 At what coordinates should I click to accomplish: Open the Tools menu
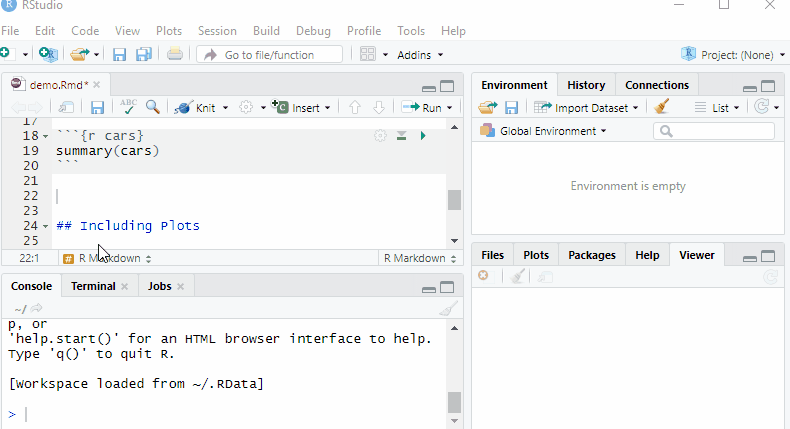coord(411,31)
